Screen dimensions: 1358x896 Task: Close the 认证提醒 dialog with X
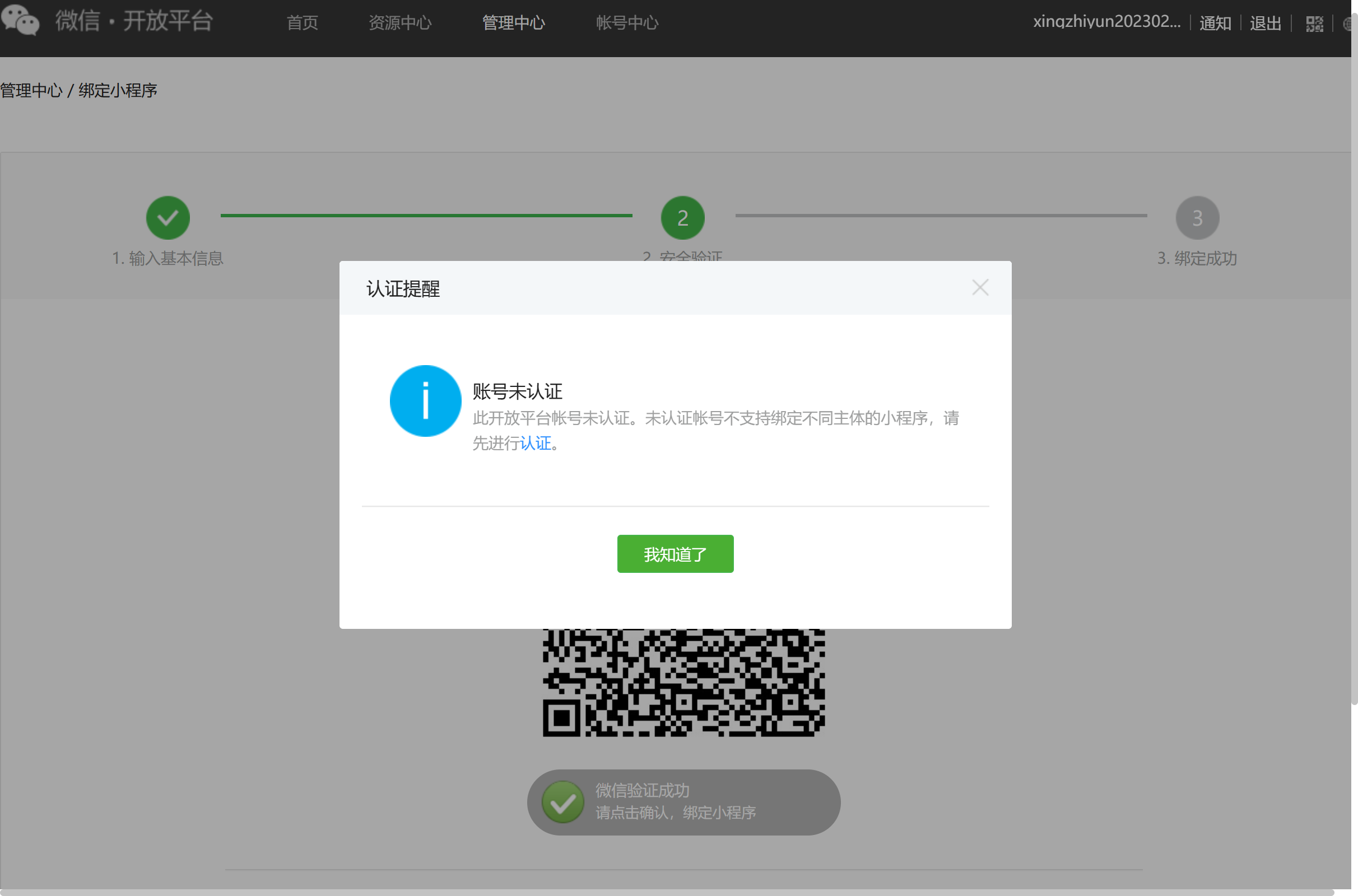980,287
